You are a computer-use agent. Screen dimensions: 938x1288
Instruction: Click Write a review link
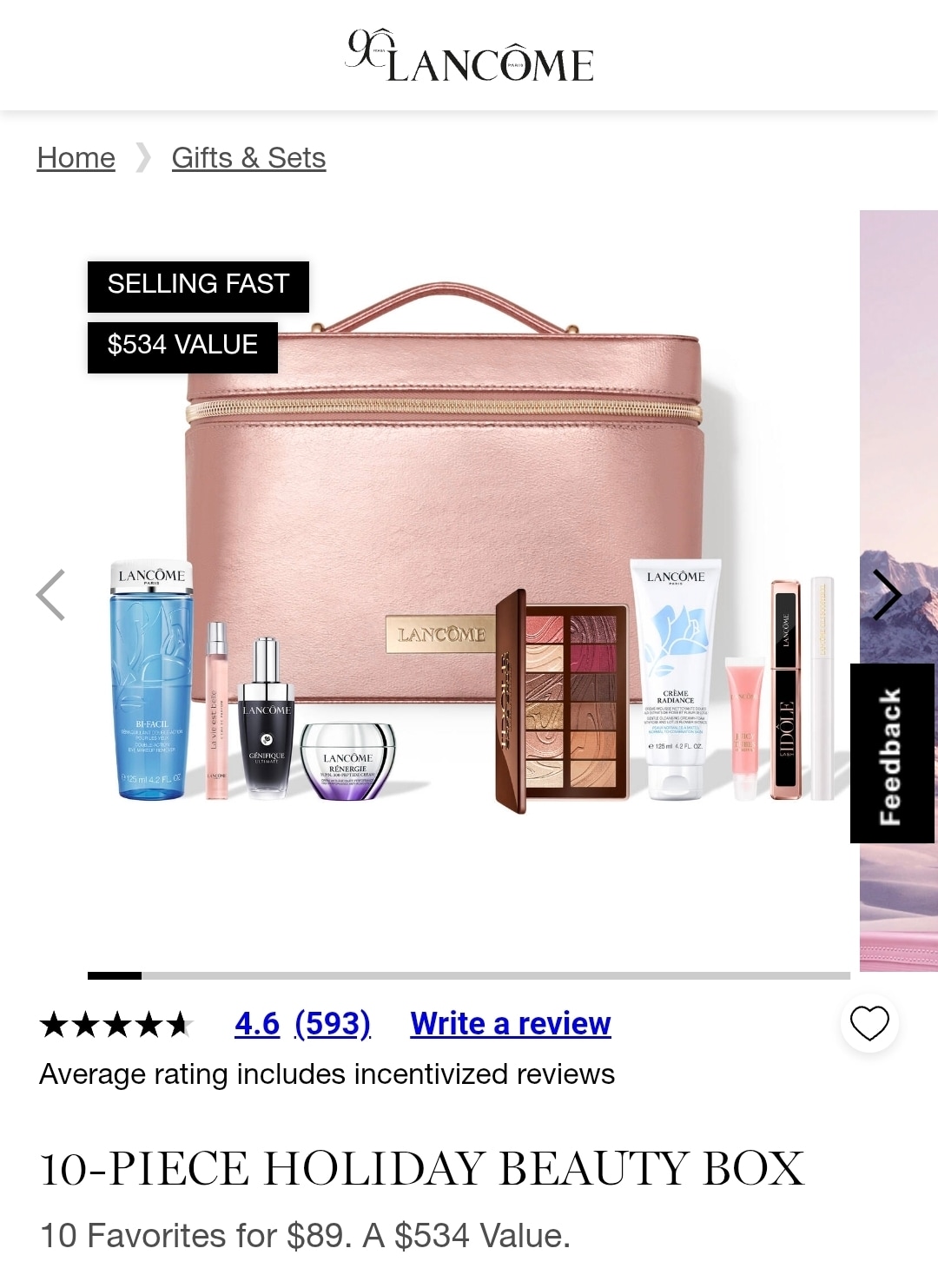coord(511,1024)
